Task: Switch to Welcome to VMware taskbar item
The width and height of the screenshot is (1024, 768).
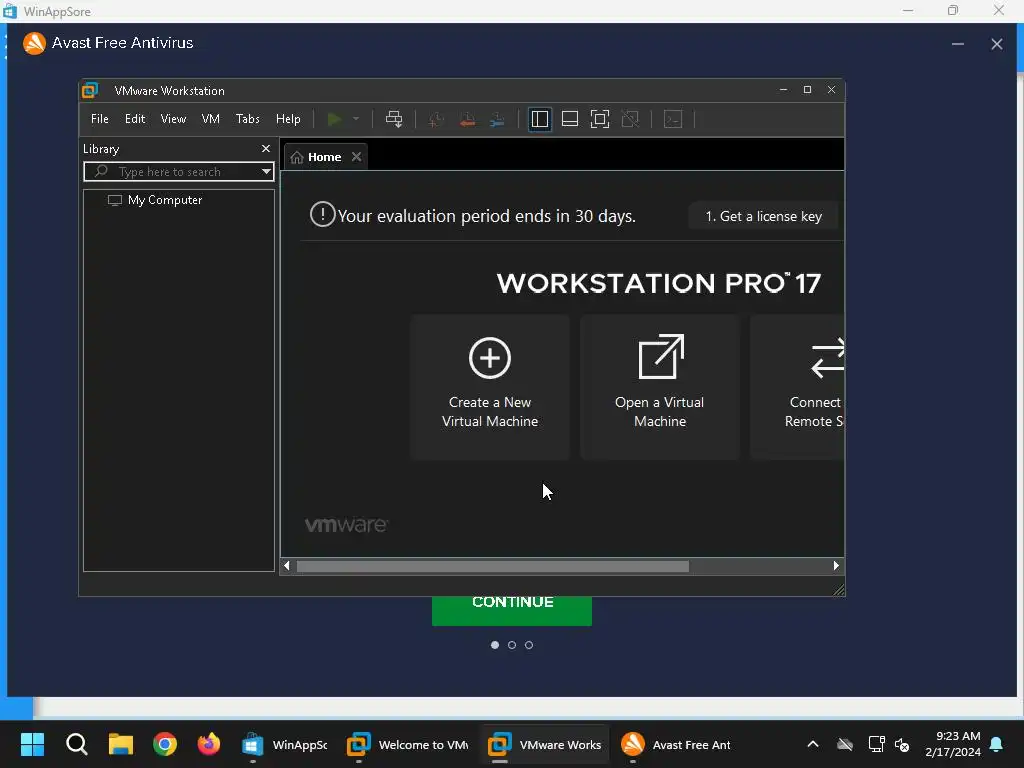Action: pyautogui.click(x=408, y=744)
